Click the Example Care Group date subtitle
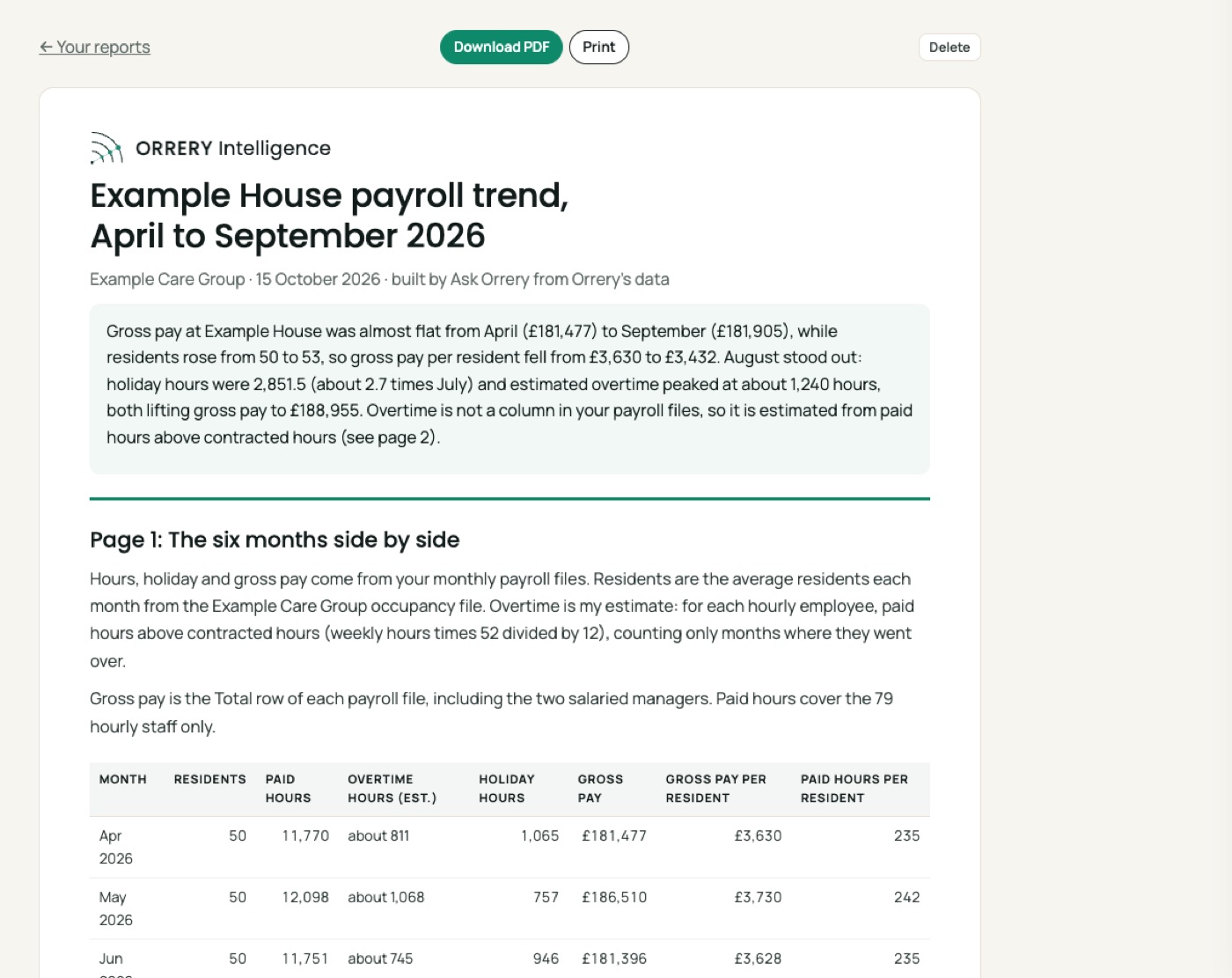This screenshot has height=978, width=1232. pyautogui.click(x=379, y=279)
